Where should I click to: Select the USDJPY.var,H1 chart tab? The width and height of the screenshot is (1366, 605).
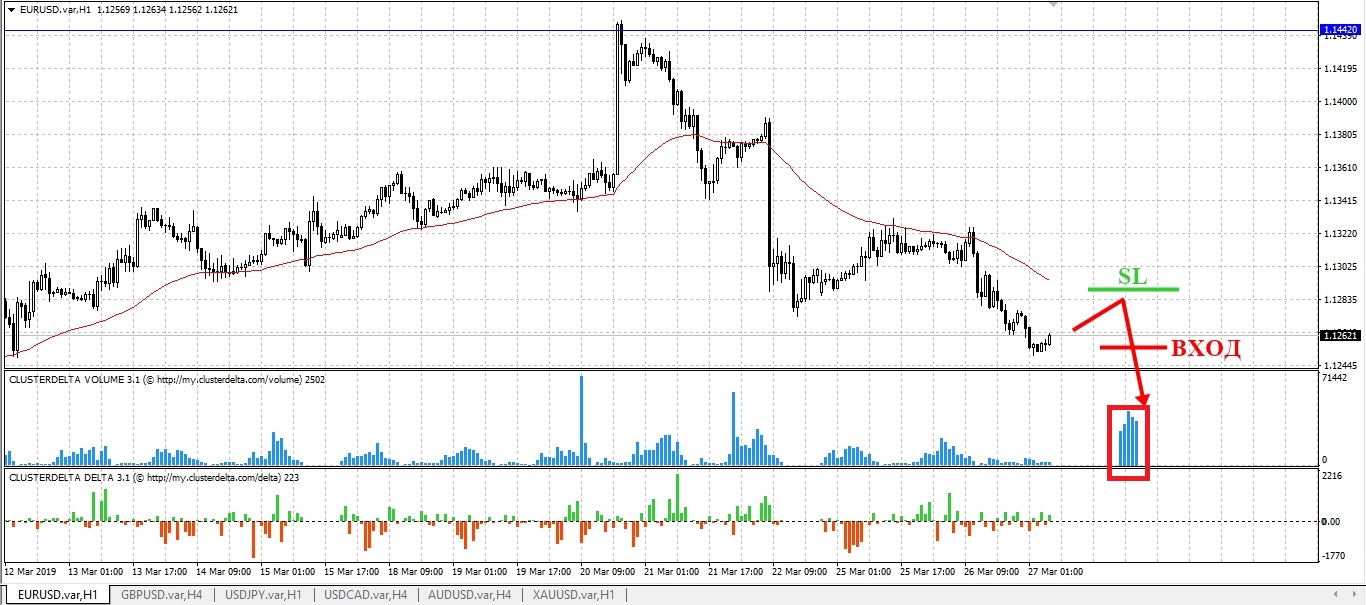click(264, 595)
